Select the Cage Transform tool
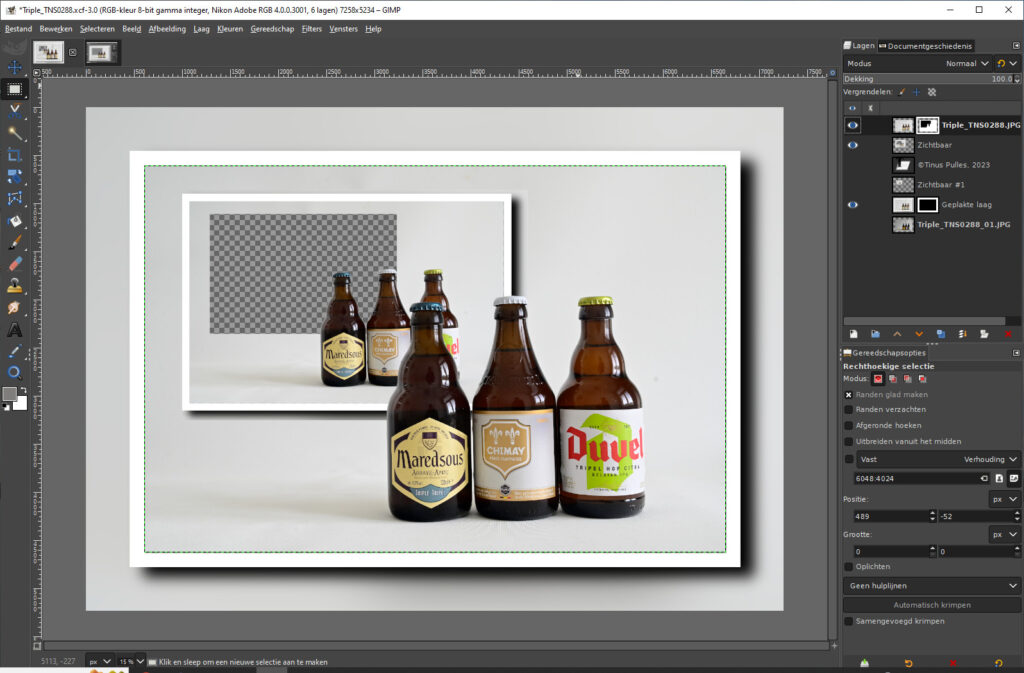This screenshot has height=673, width=1024. [14, 198]
